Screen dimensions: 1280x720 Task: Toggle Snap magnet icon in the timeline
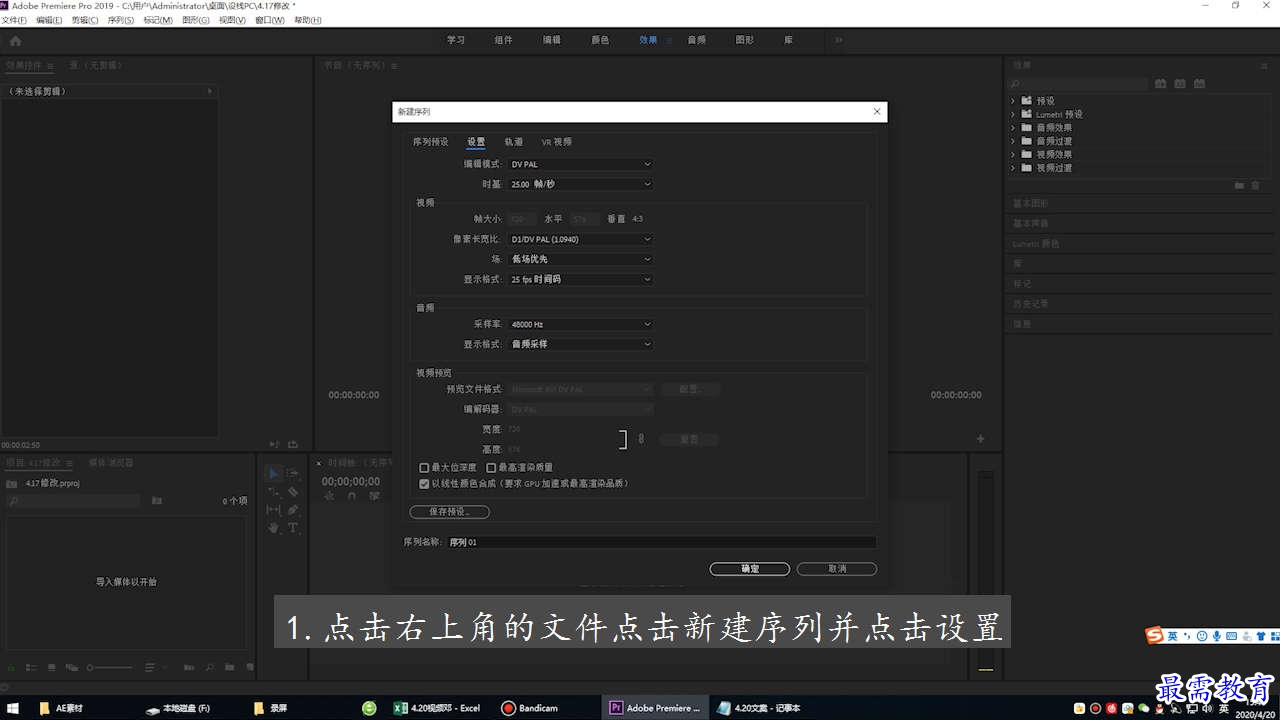pyautogui.click(x=351, y=495)
